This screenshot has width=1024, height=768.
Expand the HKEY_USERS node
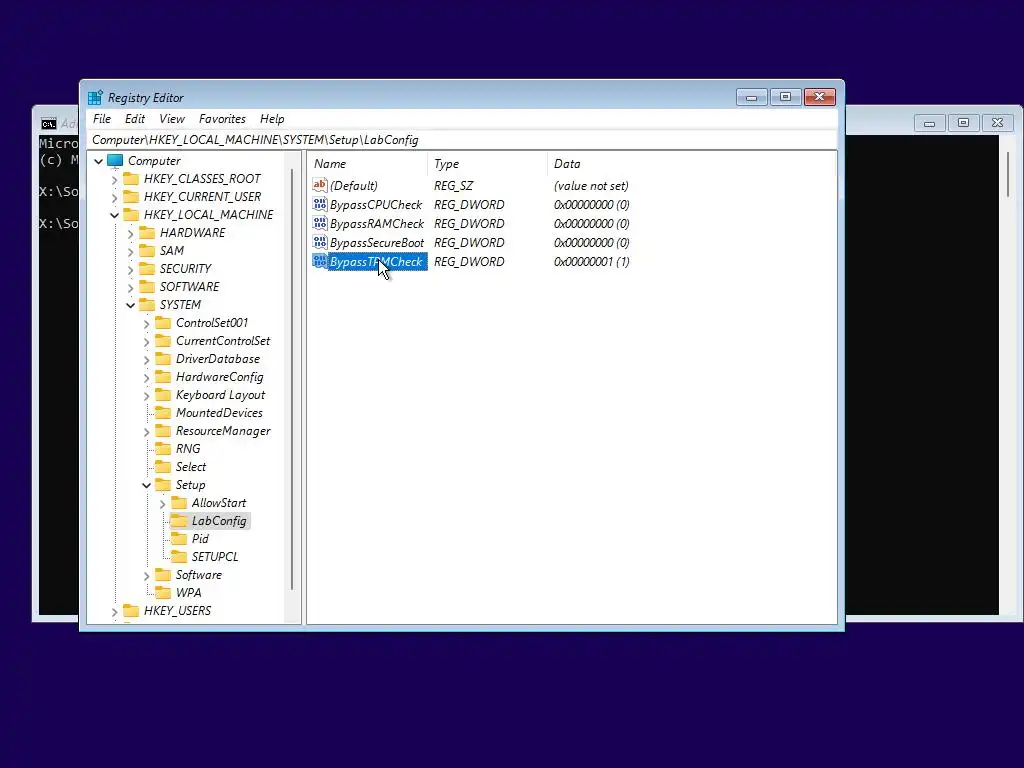(x=114, y=612)
